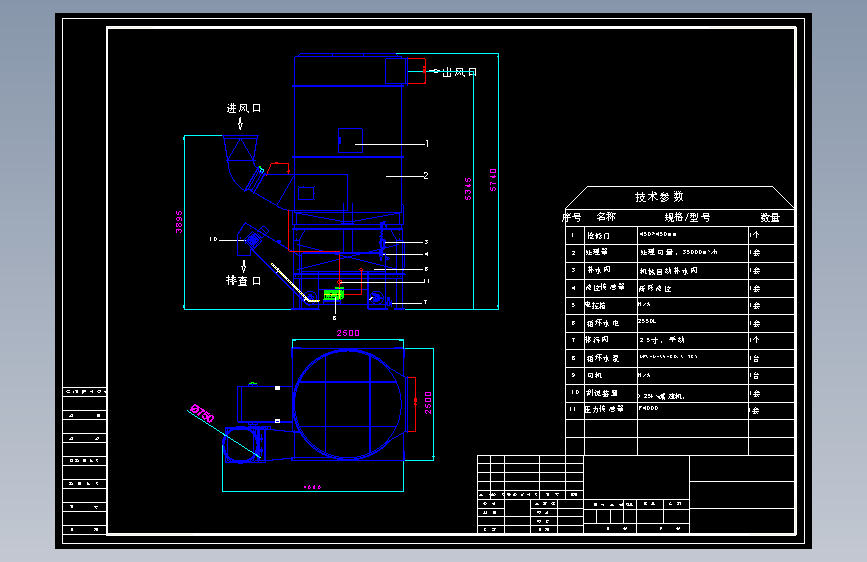Select the horizontal 2500 width dimension
Screen dimensions: 867x562
[x=348, y=333]
